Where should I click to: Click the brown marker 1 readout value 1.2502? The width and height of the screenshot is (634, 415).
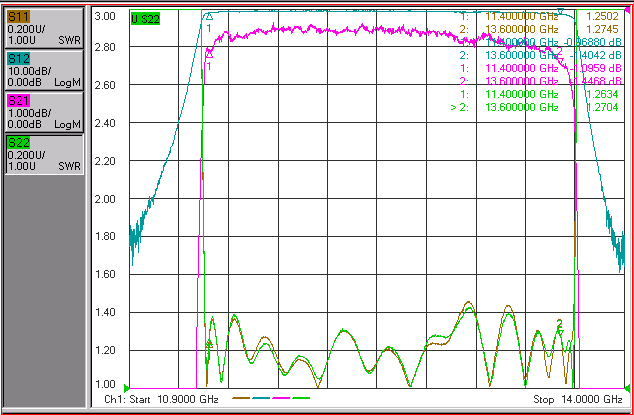[x=604, y=17]
